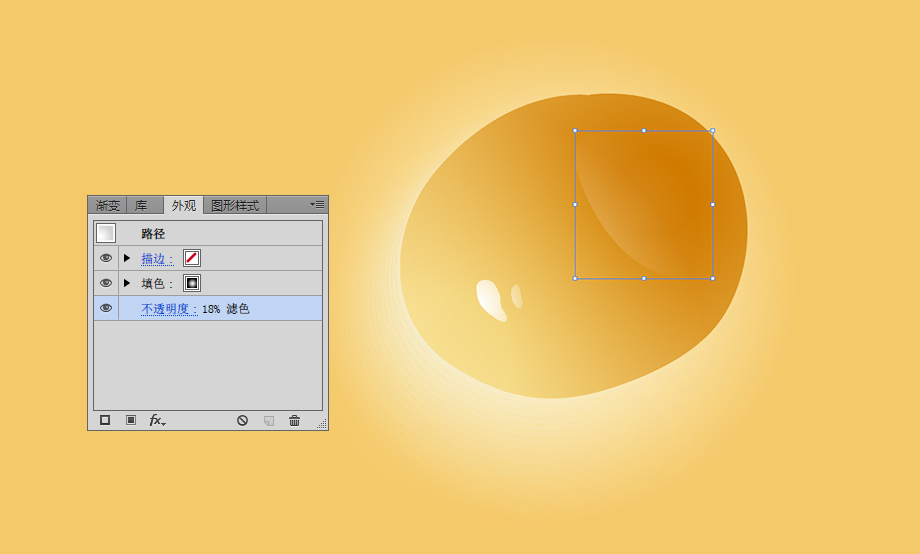The height and width of the screenshot is (554, 920).
Task: Expand the 填色 fill row
Action: 127,283
